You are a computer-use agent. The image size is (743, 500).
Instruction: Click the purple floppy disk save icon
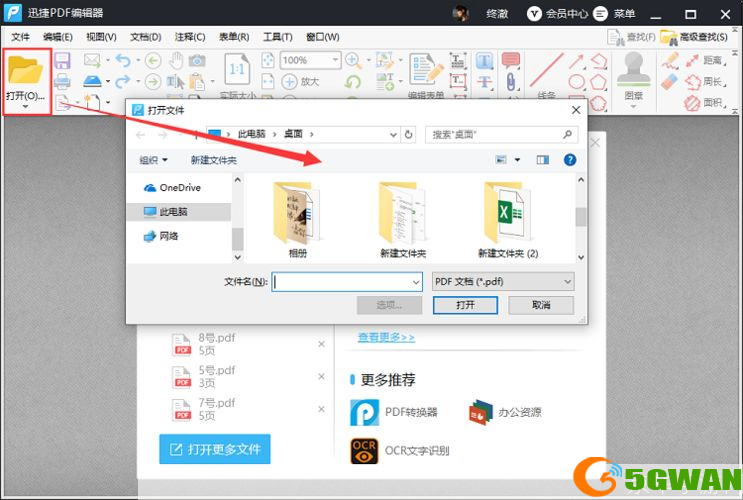pyautogui.click(x=62, y=61)
